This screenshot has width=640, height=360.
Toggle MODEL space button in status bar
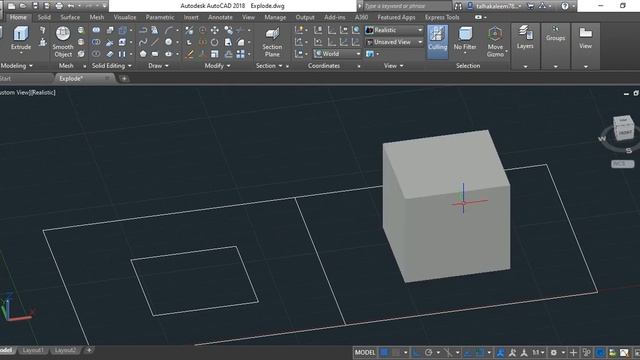pyautogui.click(x=365, y=352)
